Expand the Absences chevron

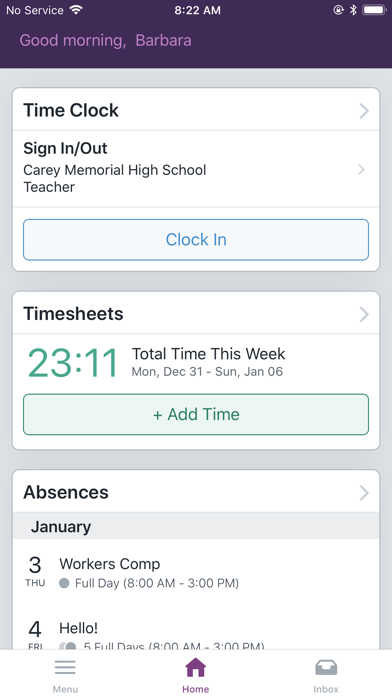tap(364, 492)
